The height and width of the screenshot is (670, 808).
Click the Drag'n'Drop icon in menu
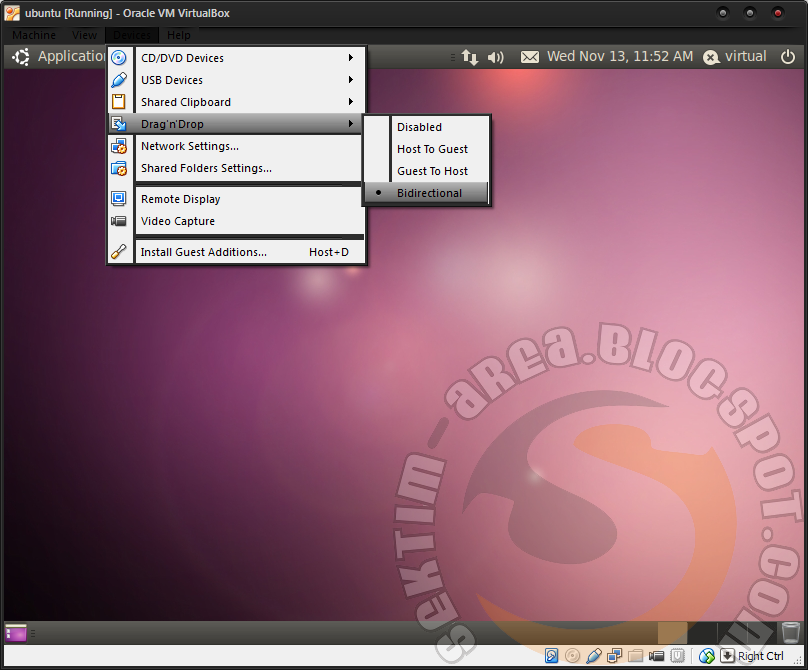[119, 124]
